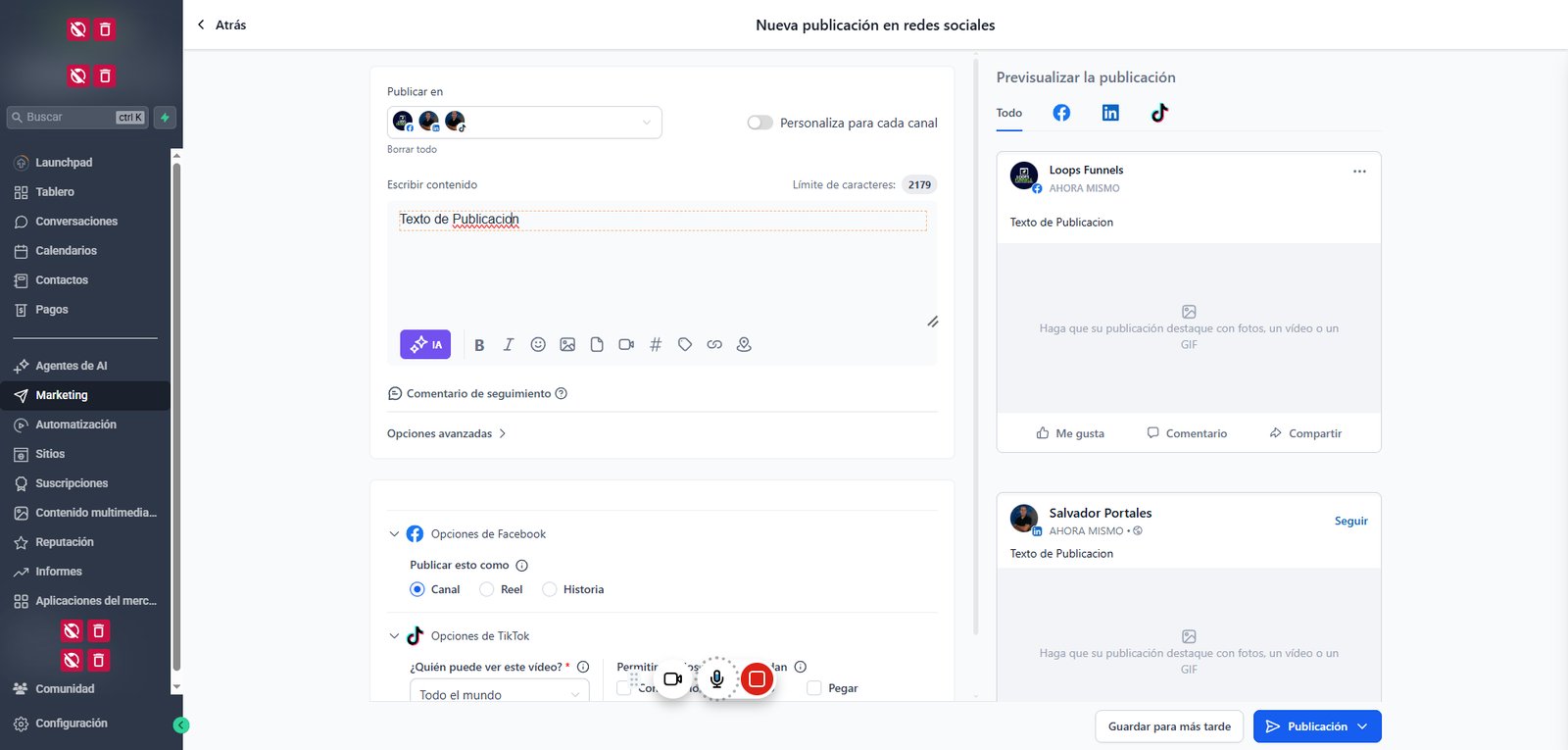1568x750 pixels.
Task: Toggle Personaliza para cada canal switch
Action: point(759,123)
